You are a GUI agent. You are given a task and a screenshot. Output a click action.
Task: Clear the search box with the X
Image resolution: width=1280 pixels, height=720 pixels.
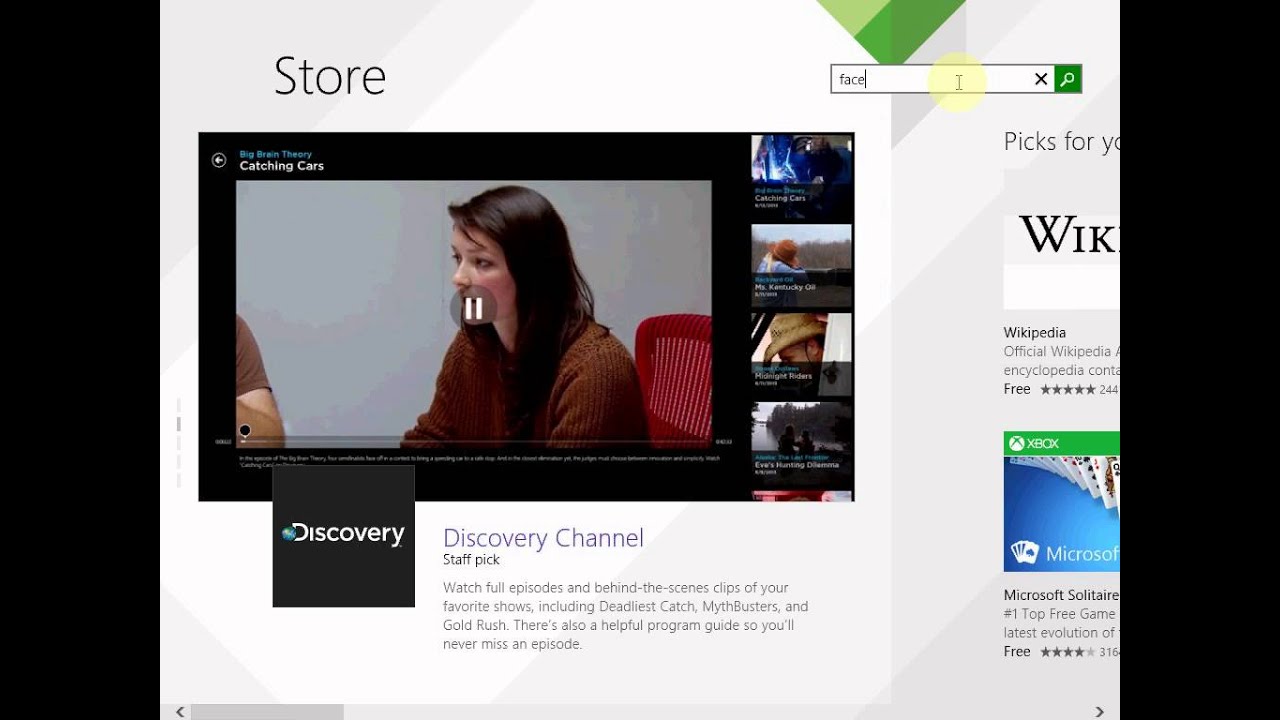(x=1041, y=79)
